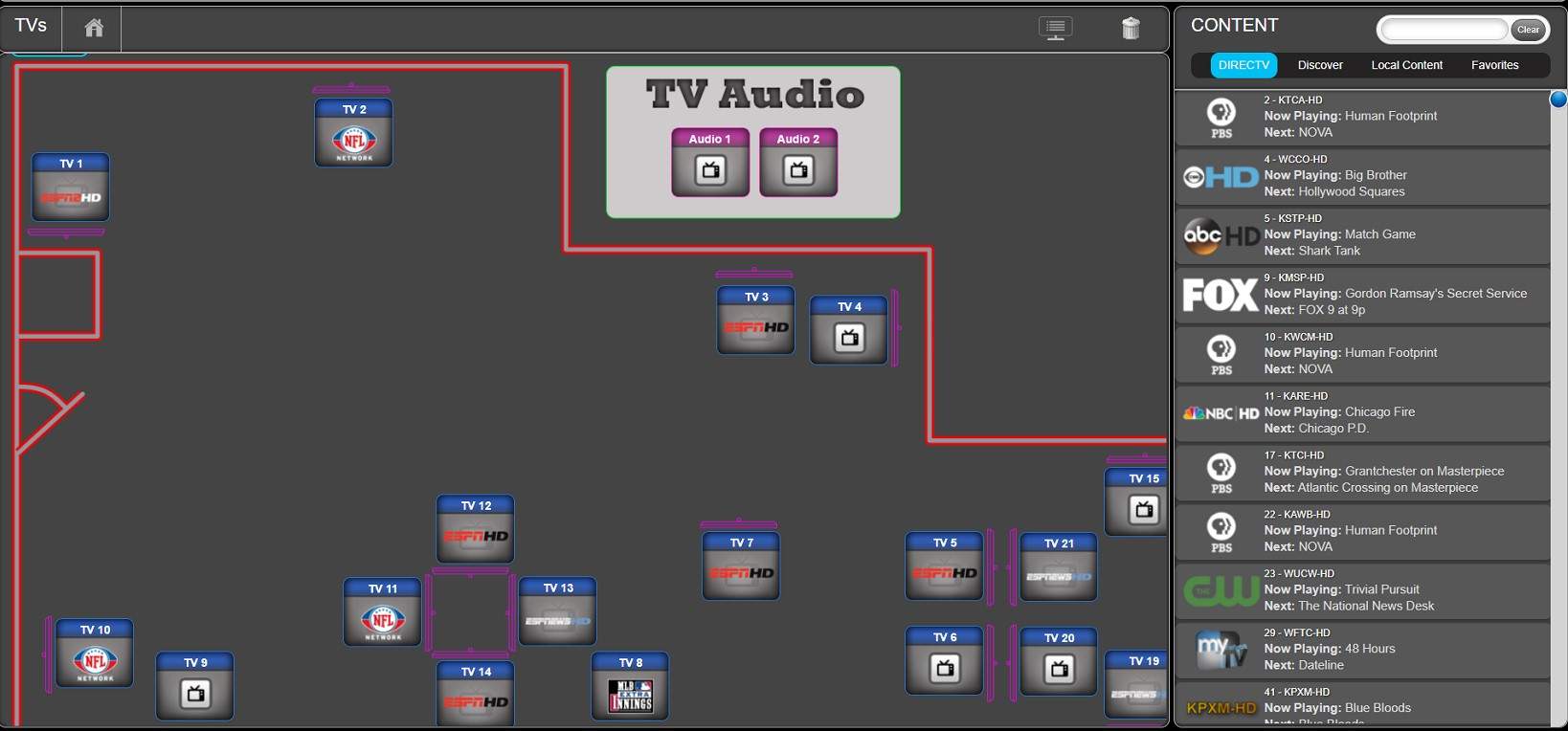Viewport: 1568px width, 731px height.
Task: Choose channel 22 KAWB-HD
Action: point(1362,532)
